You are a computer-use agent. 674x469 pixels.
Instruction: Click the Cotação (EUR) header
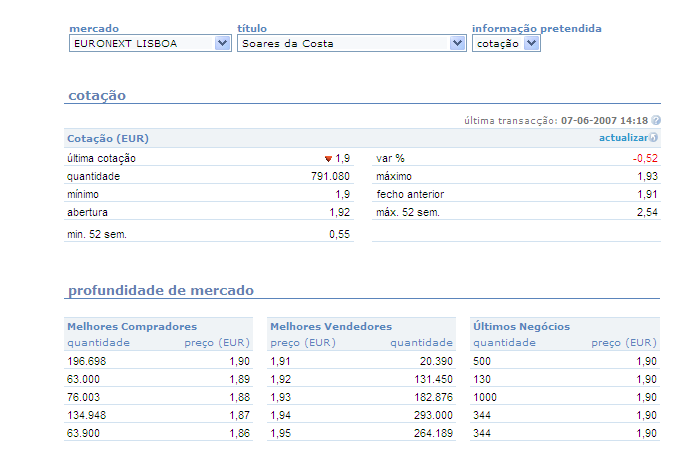point(108,138)
